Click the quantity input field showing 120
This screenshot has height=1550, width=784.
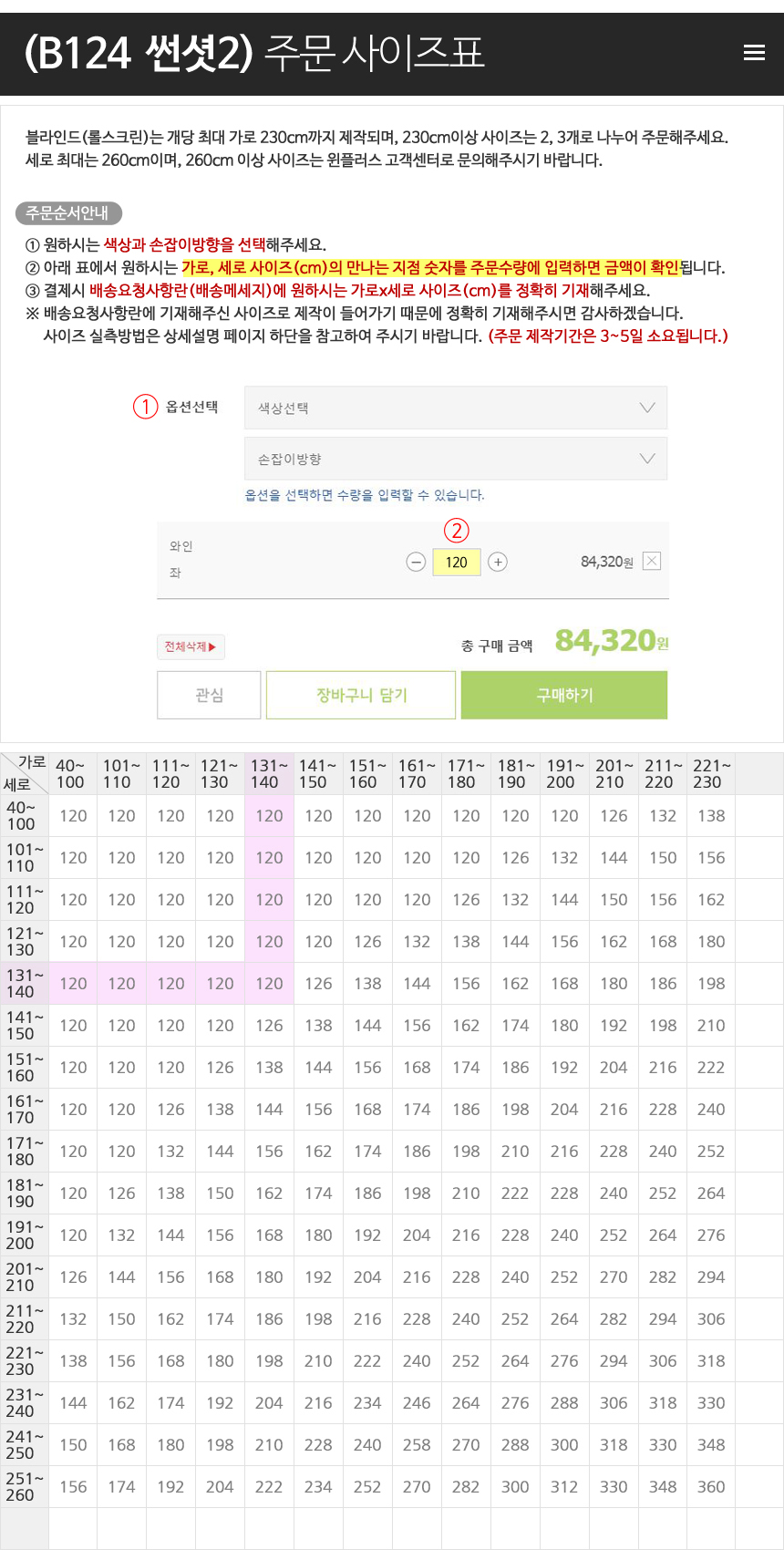(456, 562)
